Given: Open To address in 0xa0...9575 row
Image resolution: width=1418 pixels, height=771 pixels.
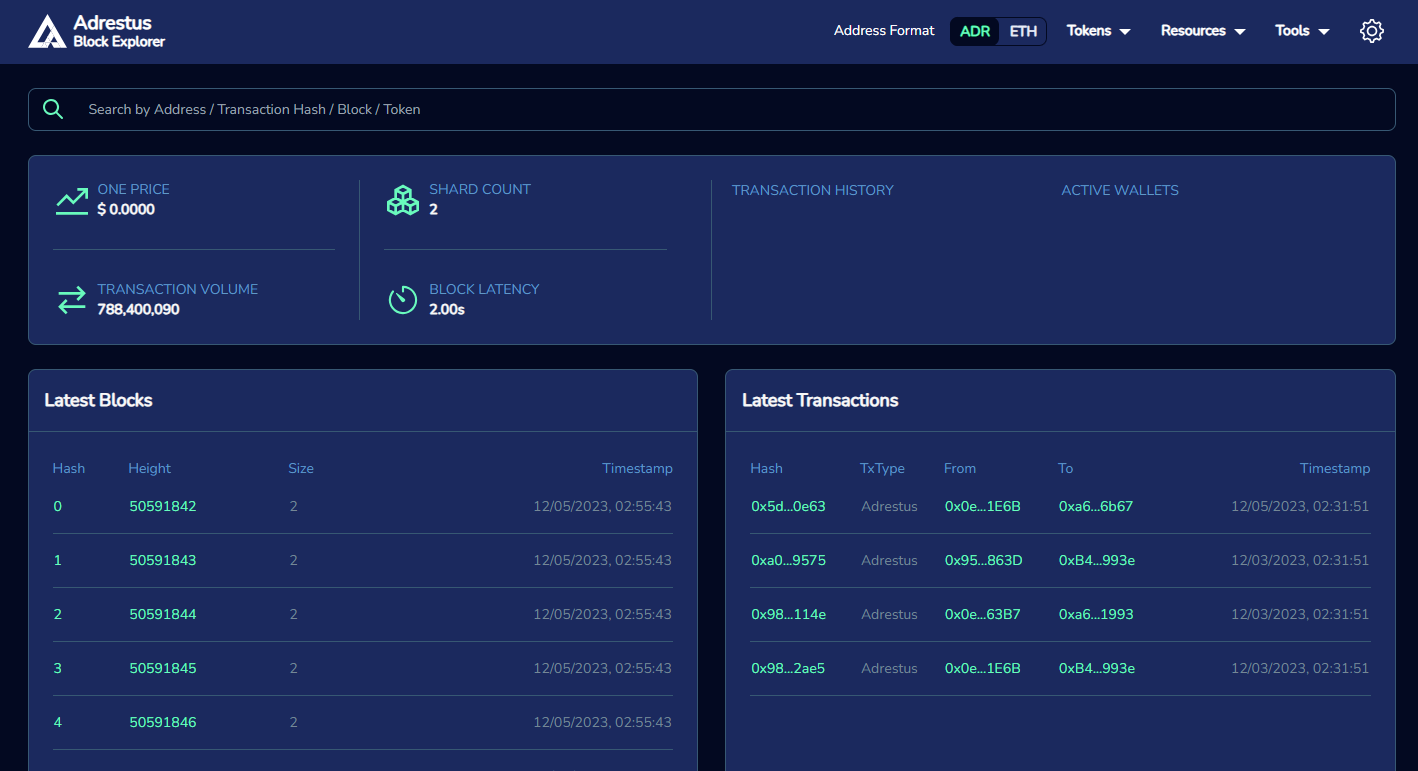Looking at the screenshot, I should (1097, 560).
